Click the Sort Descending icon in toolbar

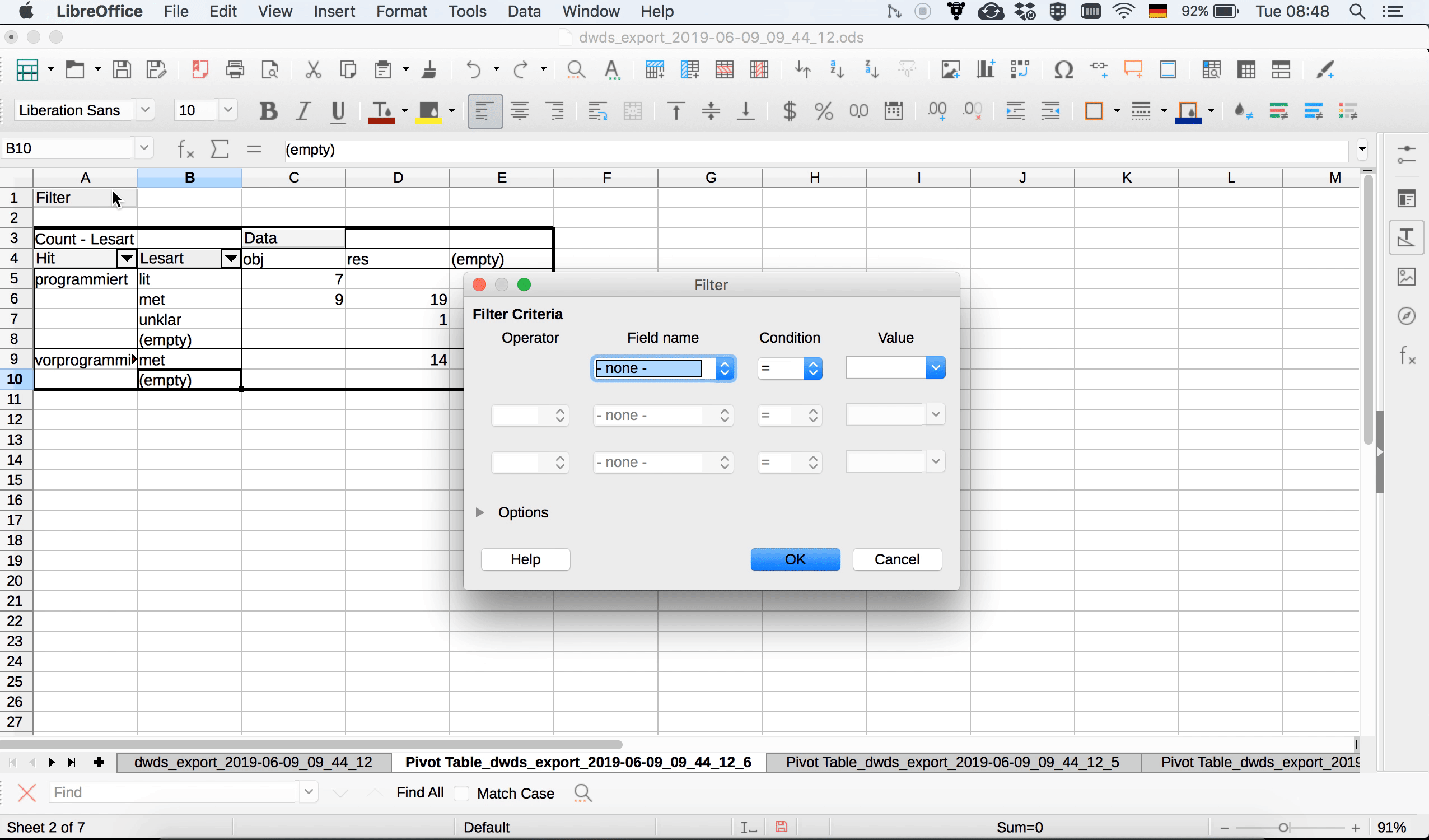pos(870,70)
